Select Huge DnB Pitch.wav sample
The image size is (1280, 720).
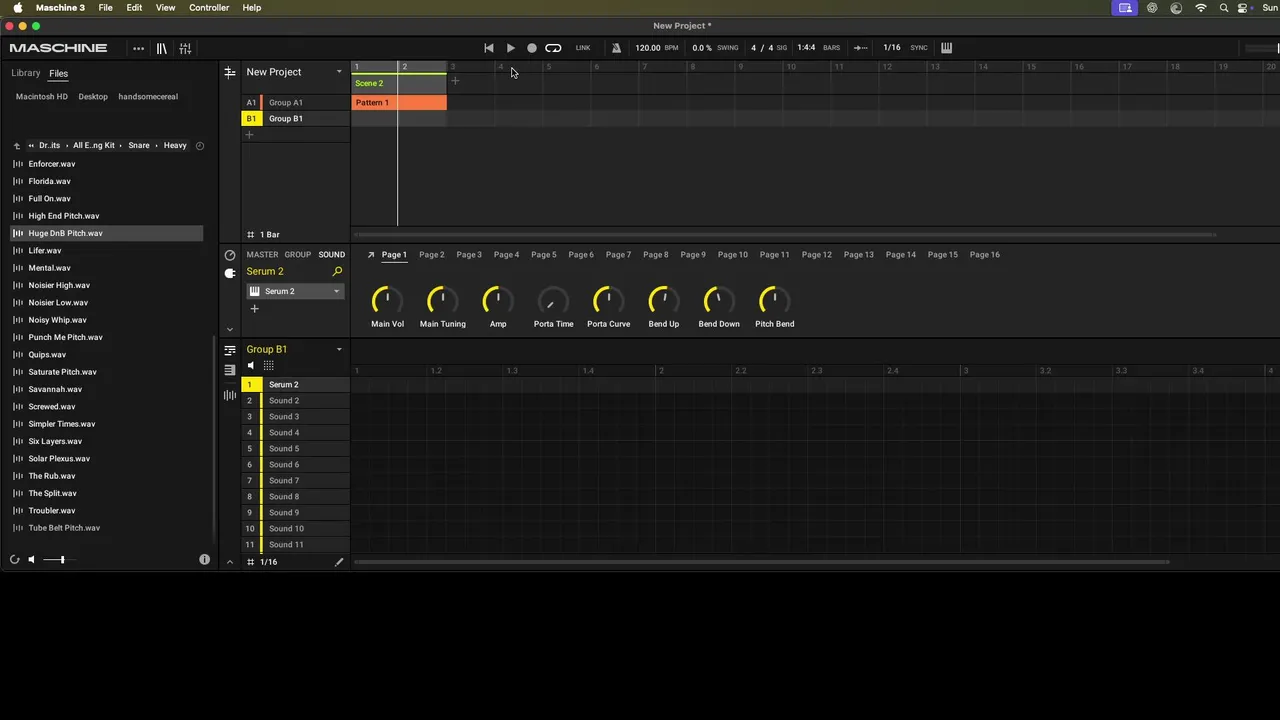(x=107, y=233)
